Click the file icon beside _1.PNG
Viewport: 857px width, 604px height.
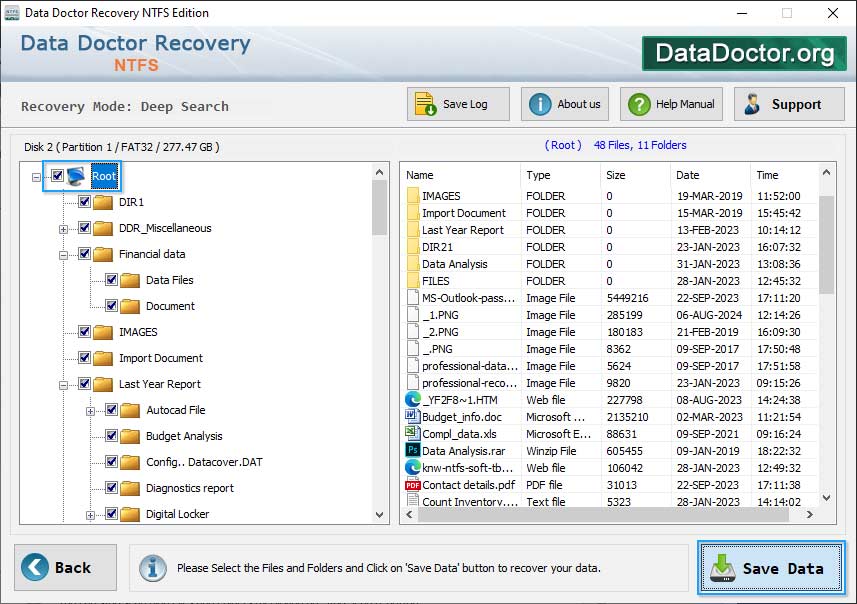point(413,315)
